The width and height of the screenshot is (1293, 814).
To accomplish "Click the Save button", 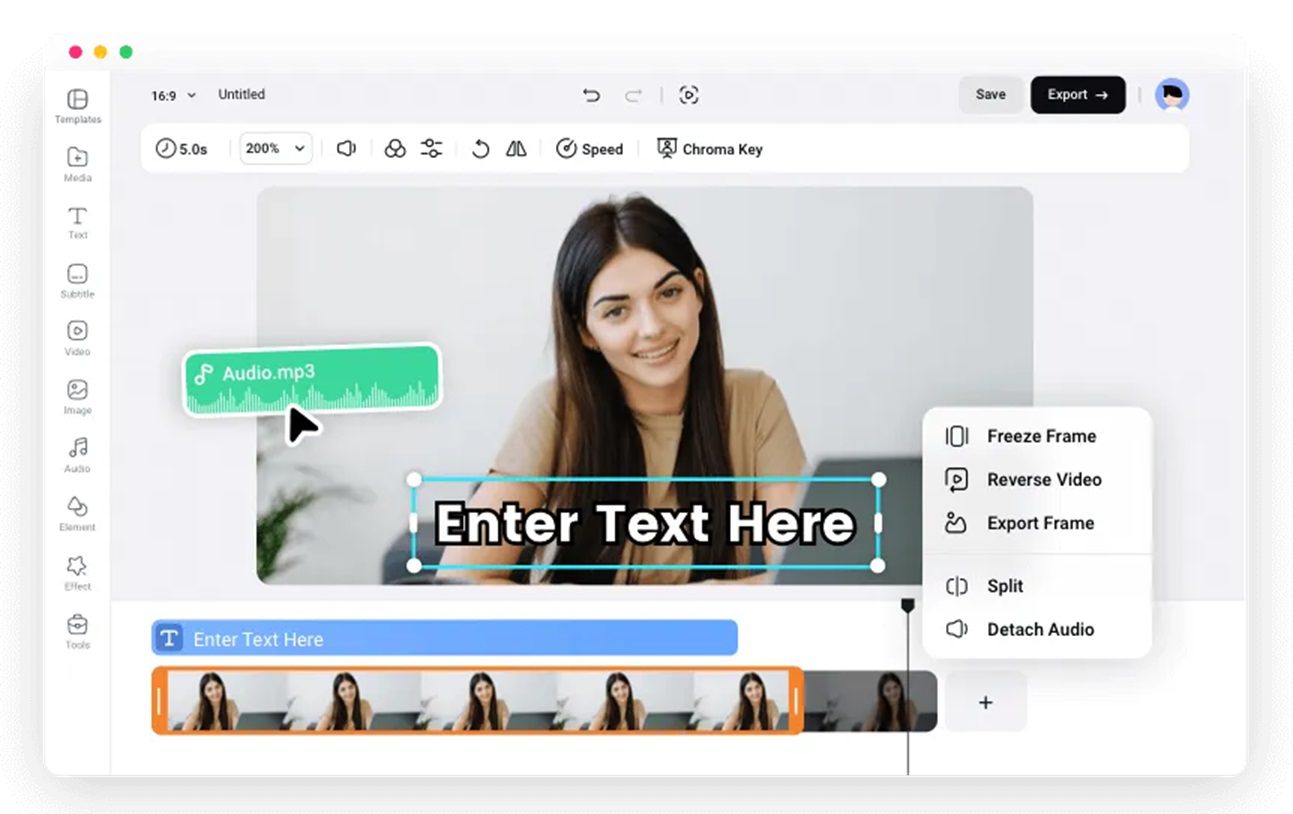I will pyautogui.click(x=991, y=95).
